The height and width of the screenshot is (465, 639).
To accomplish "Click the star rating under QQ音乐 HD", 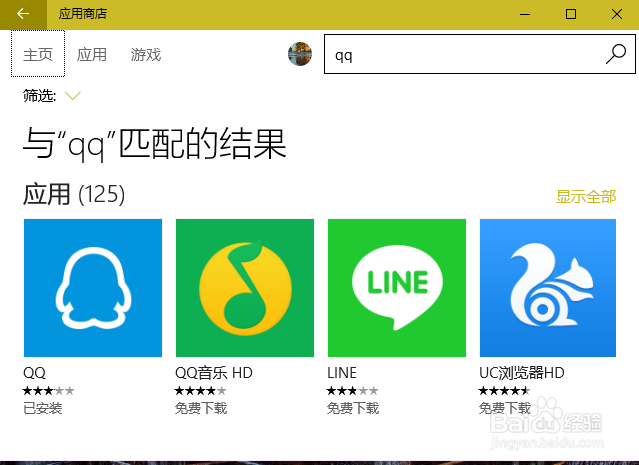I will [x=201, y=391].
